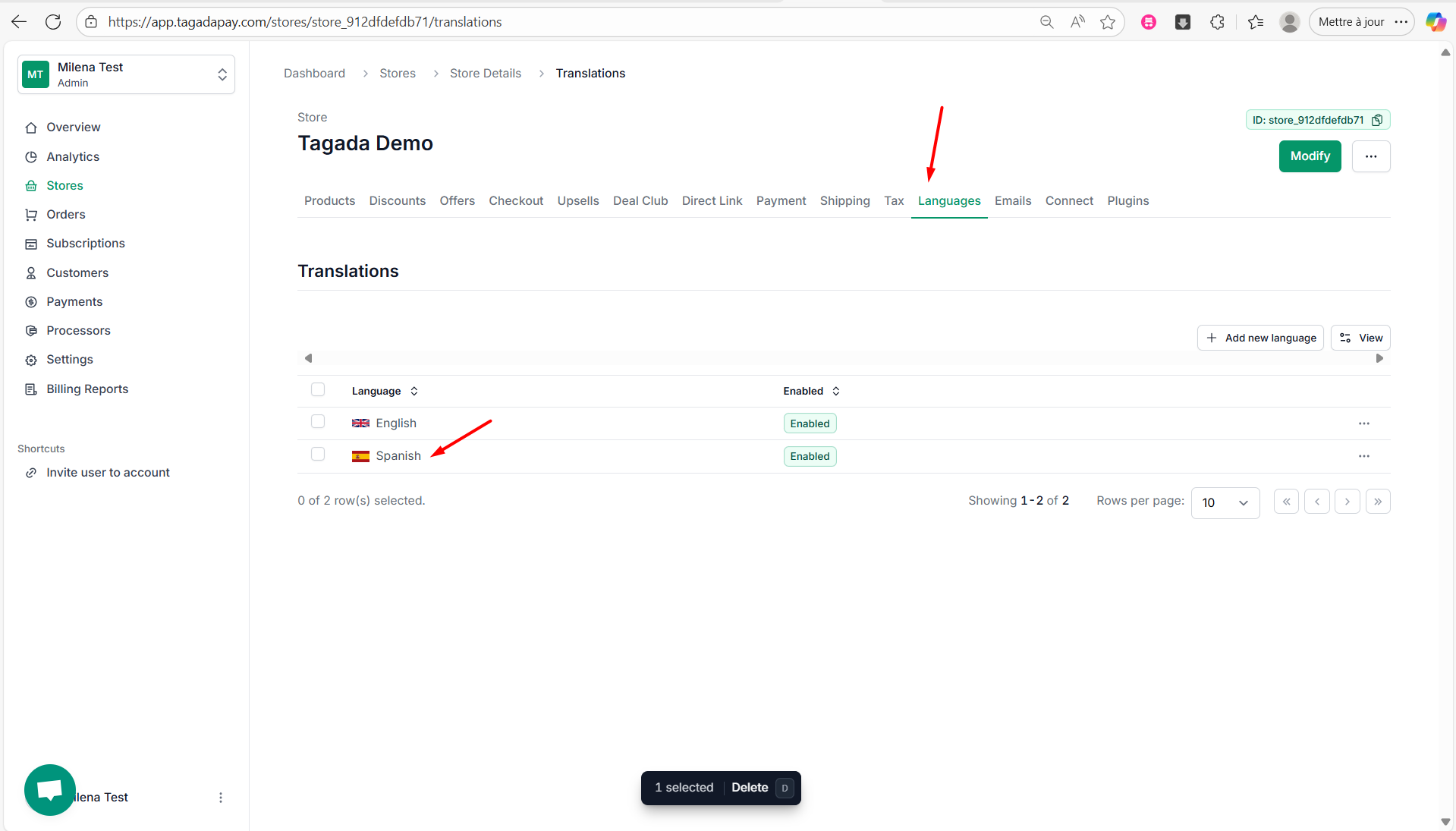Refresh the page with the browser reload icon
The height and width of the screenshot is (831, 1456).
53,22
